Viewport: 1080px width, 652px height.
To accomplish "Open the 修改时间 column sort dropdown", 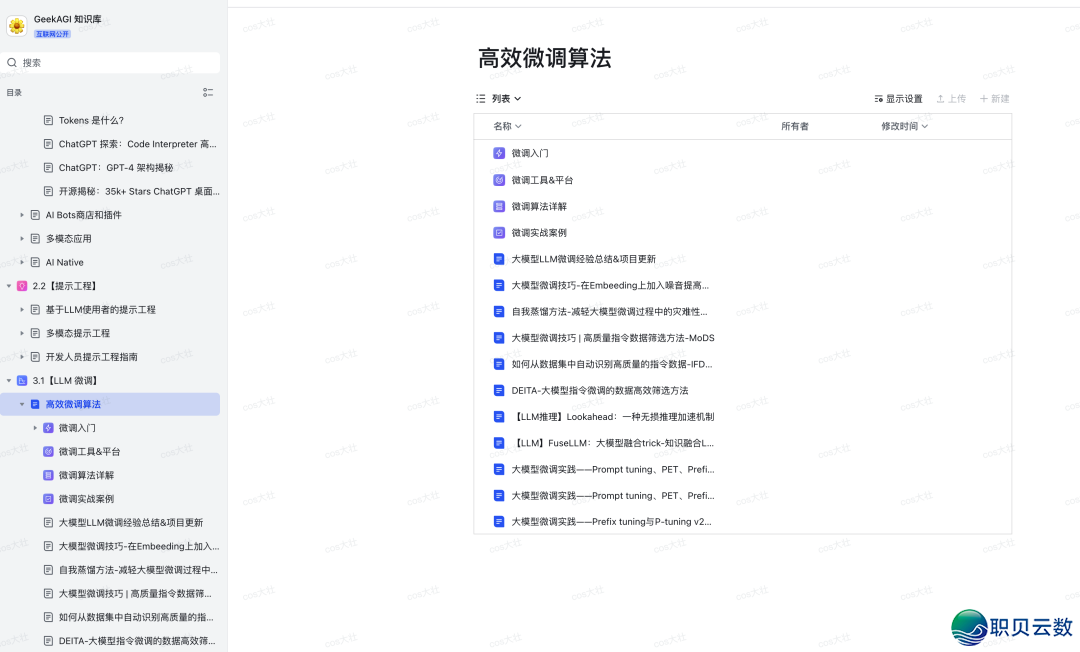I will click(x=904, y=126).
